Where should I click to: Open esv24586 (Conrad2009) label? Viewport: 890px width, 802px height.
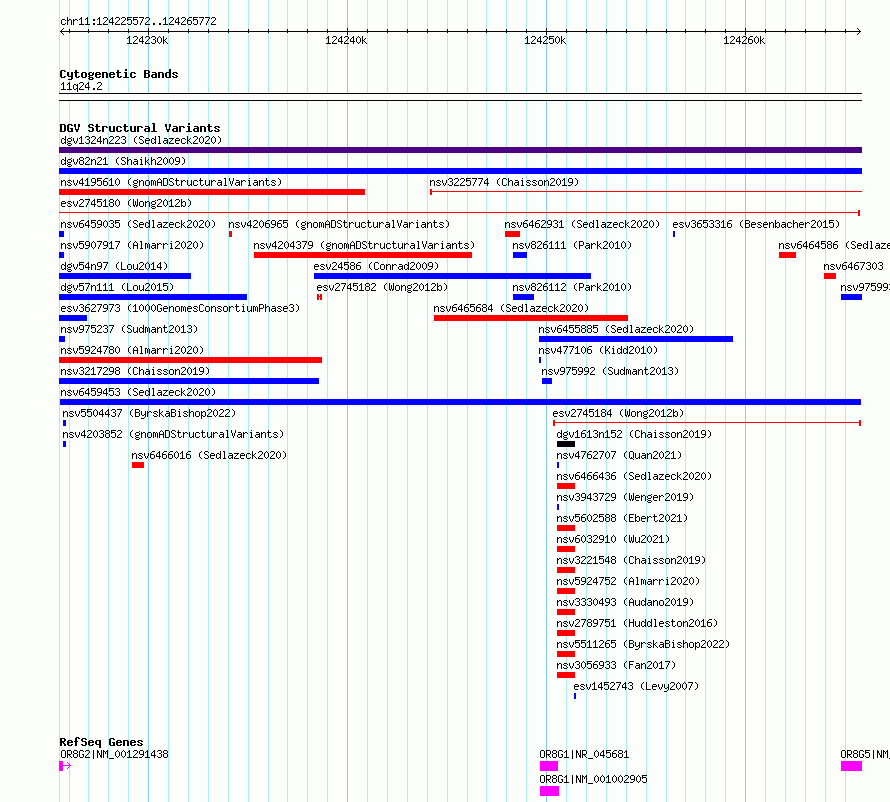[376, 266]
